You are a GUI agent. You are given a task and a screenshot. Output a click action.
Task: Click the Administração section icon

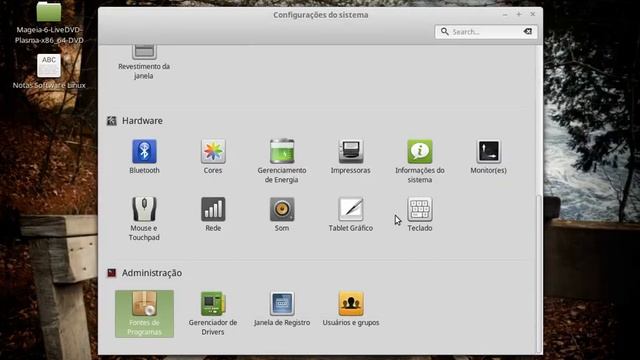pos(111,273)
